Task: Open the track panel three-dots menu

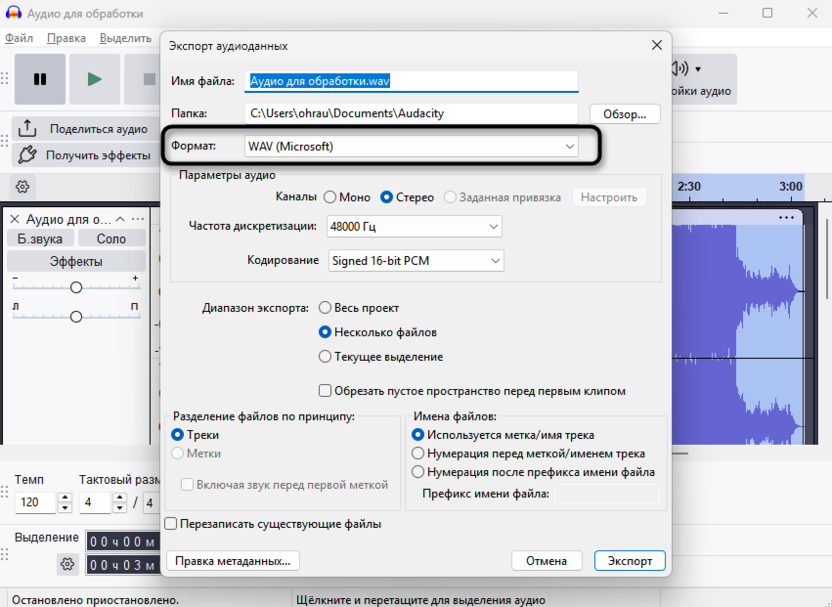Action: click(137, 219)
